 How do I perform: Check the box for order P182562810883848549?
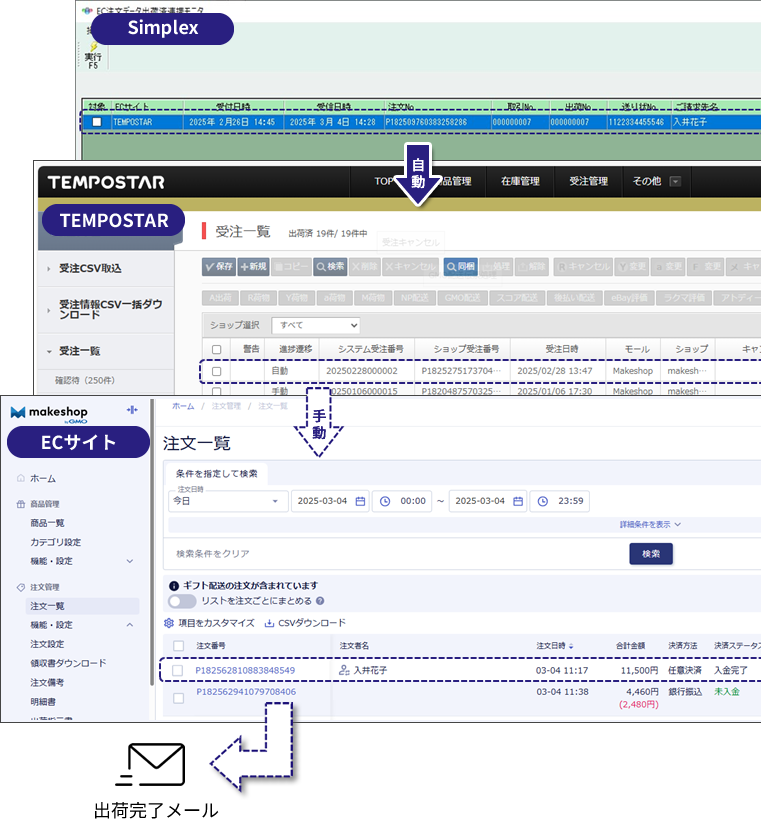point(178,670)
